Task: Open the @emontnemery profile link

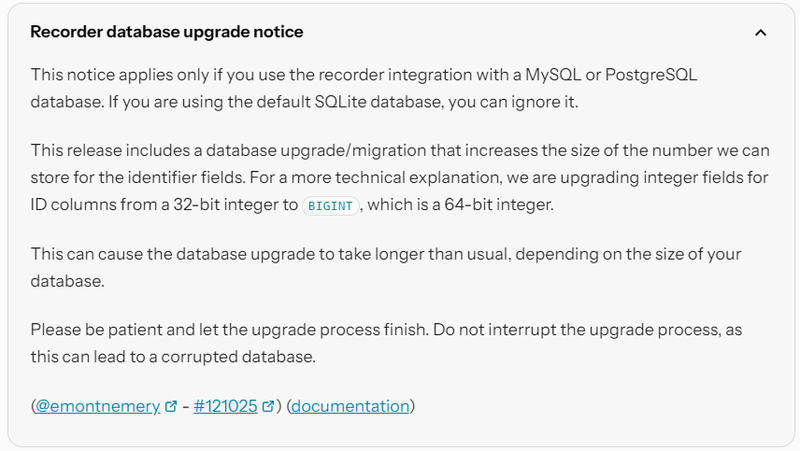Action: pyautogui.click(x=97, y=406)
